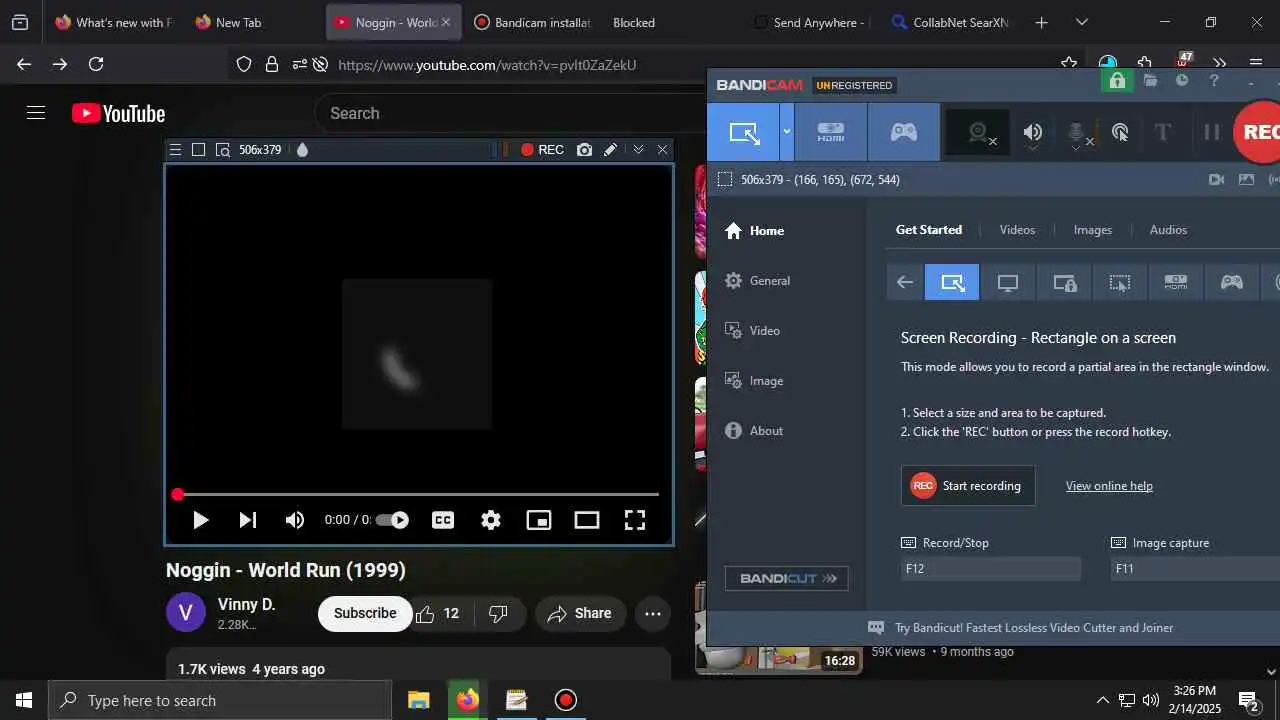Select game controller mode in Get Started row

tap(1232, 283)
